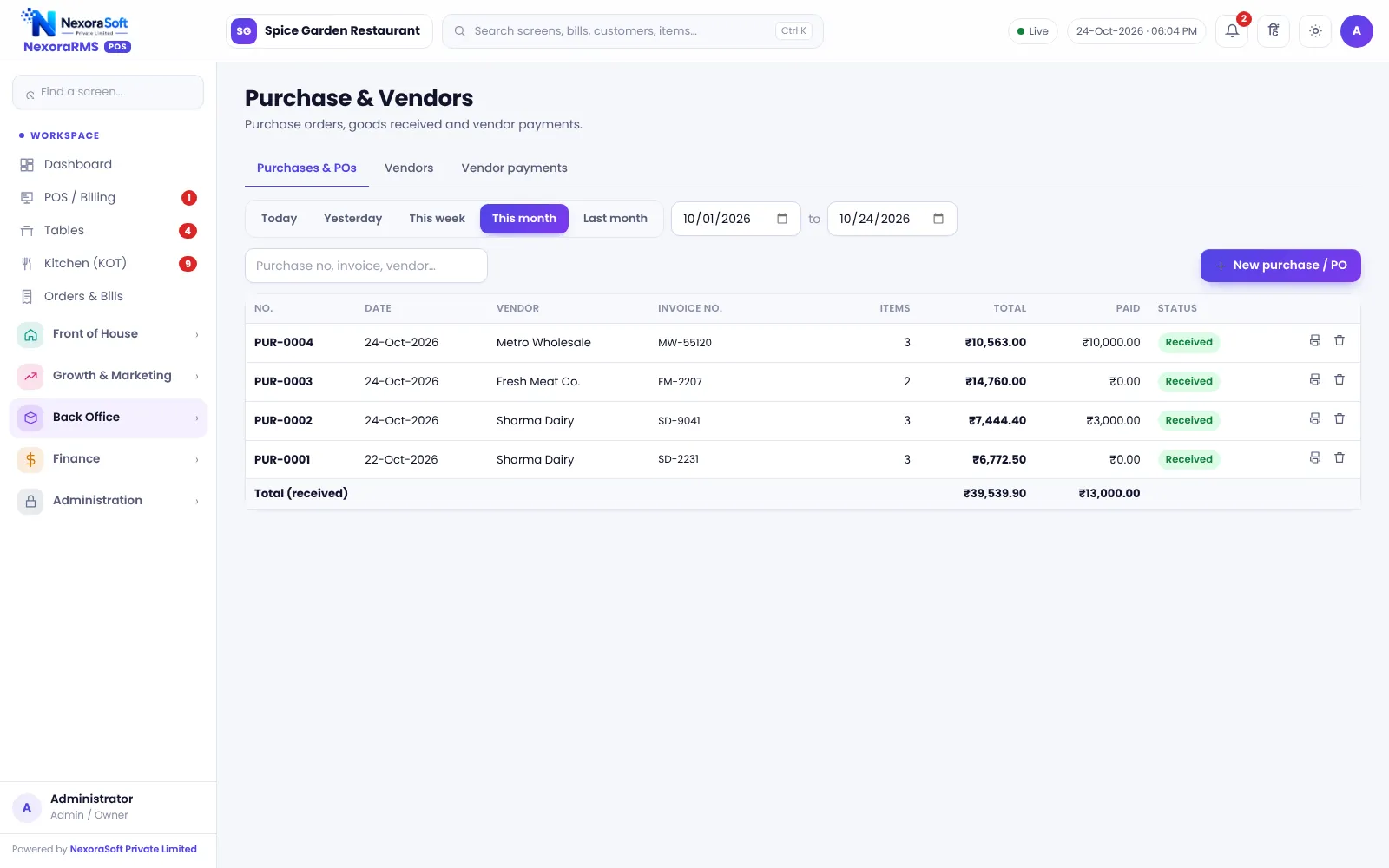1389x868 pixels.
Task: Open Kitchen (KOT) screen
Action: coord(109,264)
